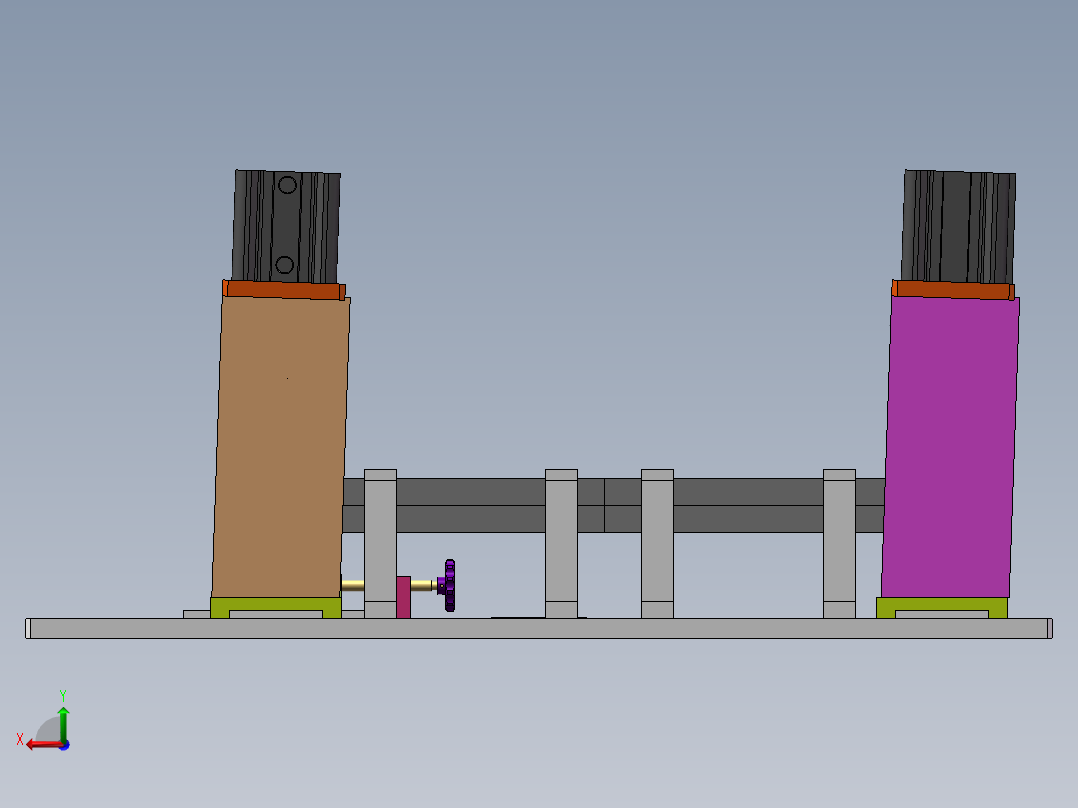Click the red X axis of the triad

coord(43,745)
